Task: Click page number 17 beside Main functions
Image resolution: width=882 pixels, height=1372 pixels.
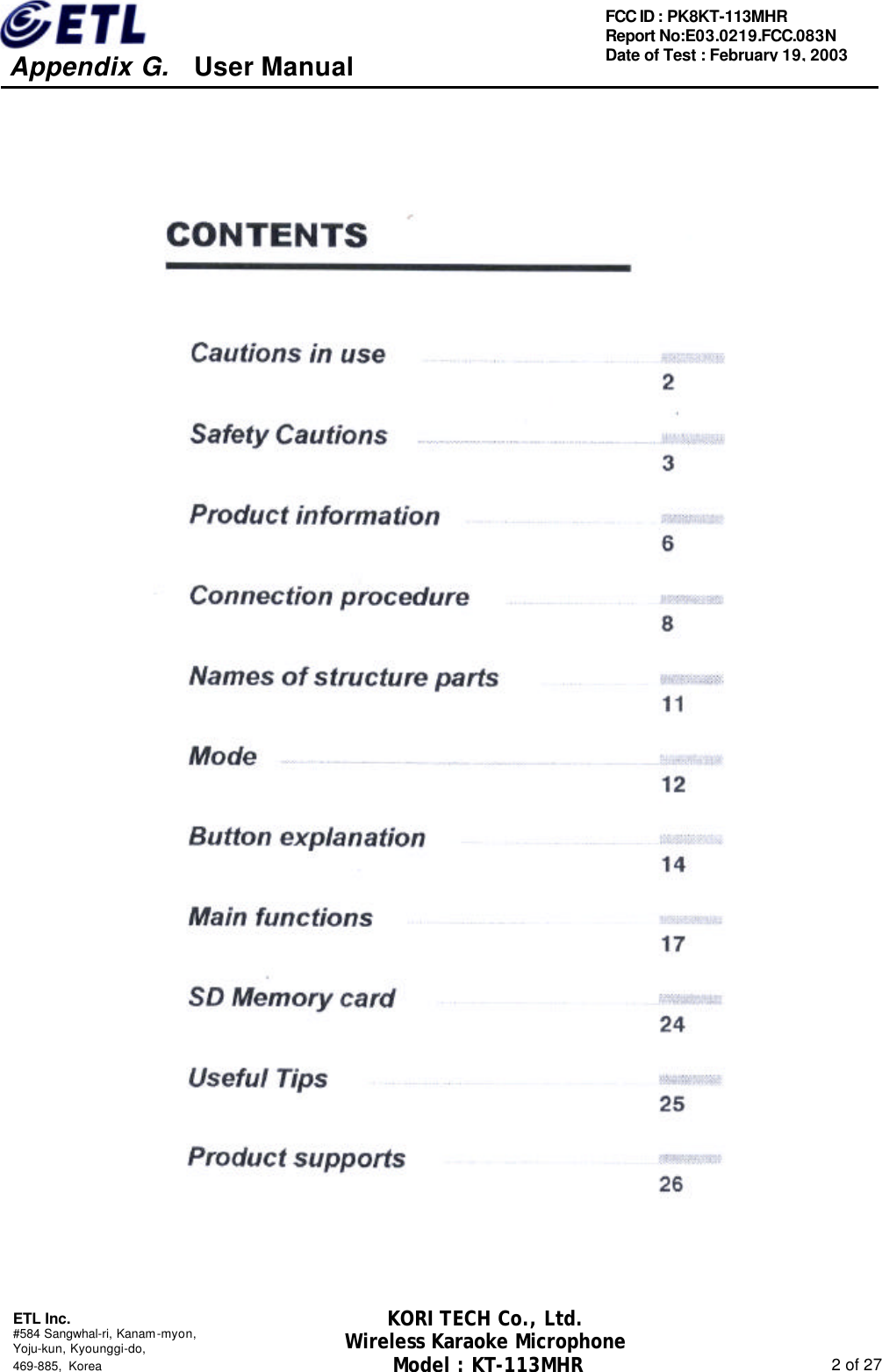Action: pos(672,945)
